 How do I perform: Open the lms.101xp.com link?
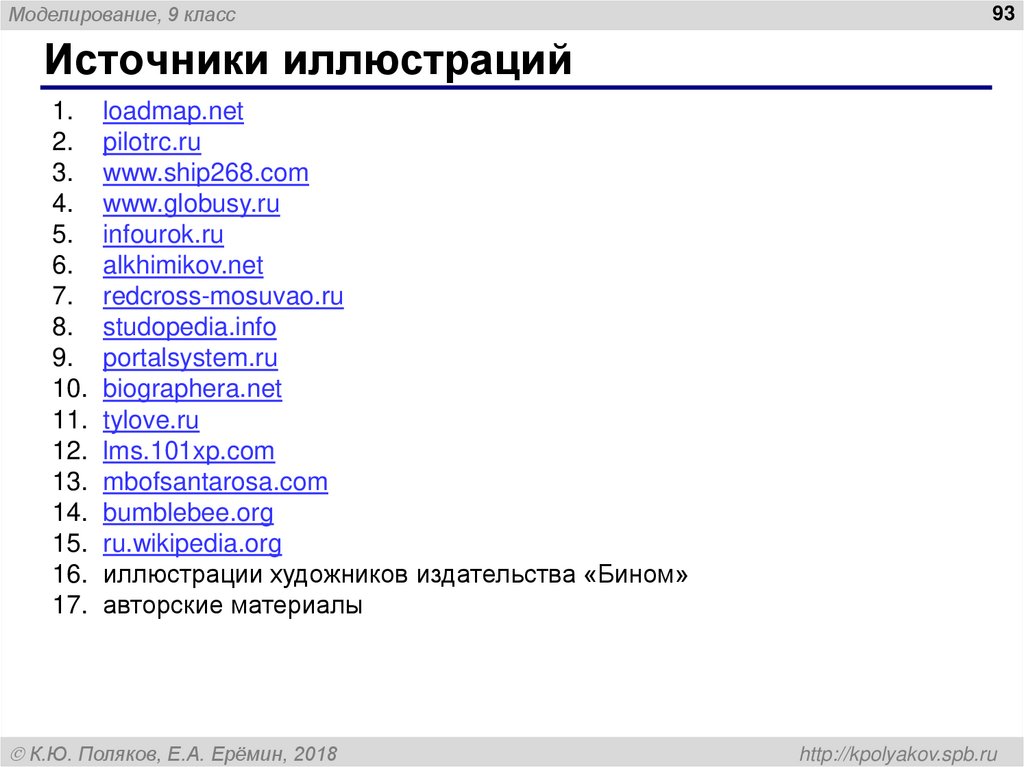point(188,451)
